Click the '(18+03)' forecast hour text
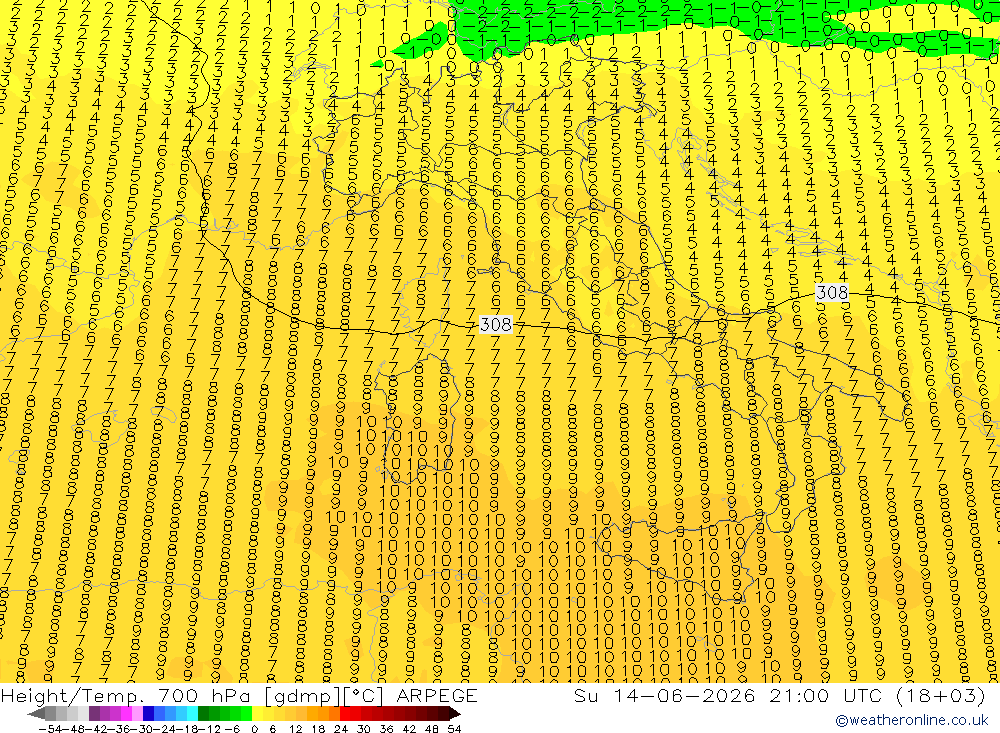 (x=941, y=695)
